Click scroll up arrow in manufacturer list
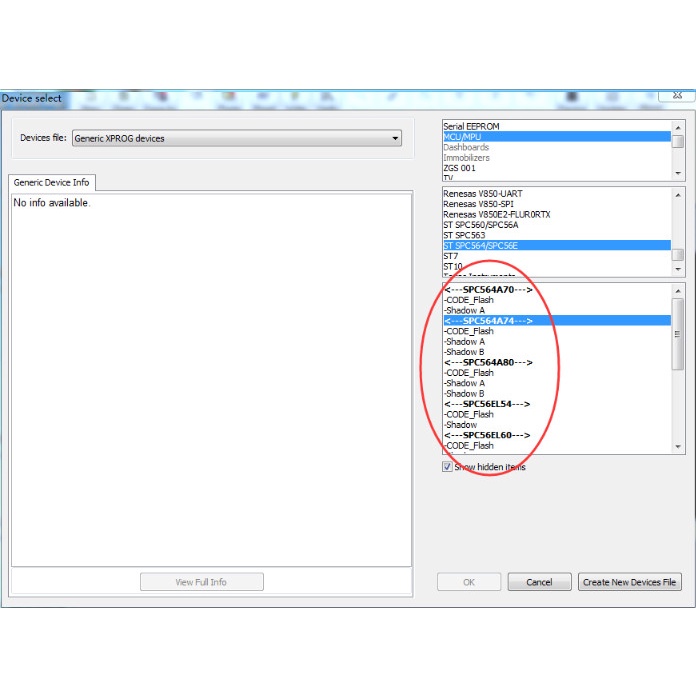Image resolution: width=696 pixels, height=696 pixels. point(679,193)
